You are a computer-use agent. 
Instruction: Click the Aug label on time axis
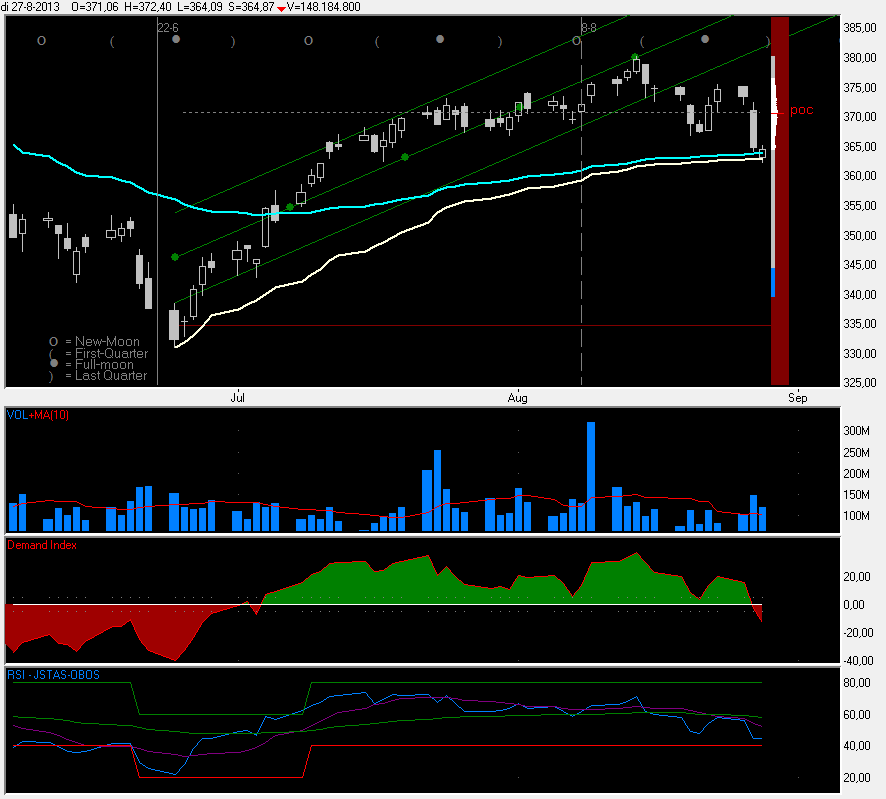517,397
